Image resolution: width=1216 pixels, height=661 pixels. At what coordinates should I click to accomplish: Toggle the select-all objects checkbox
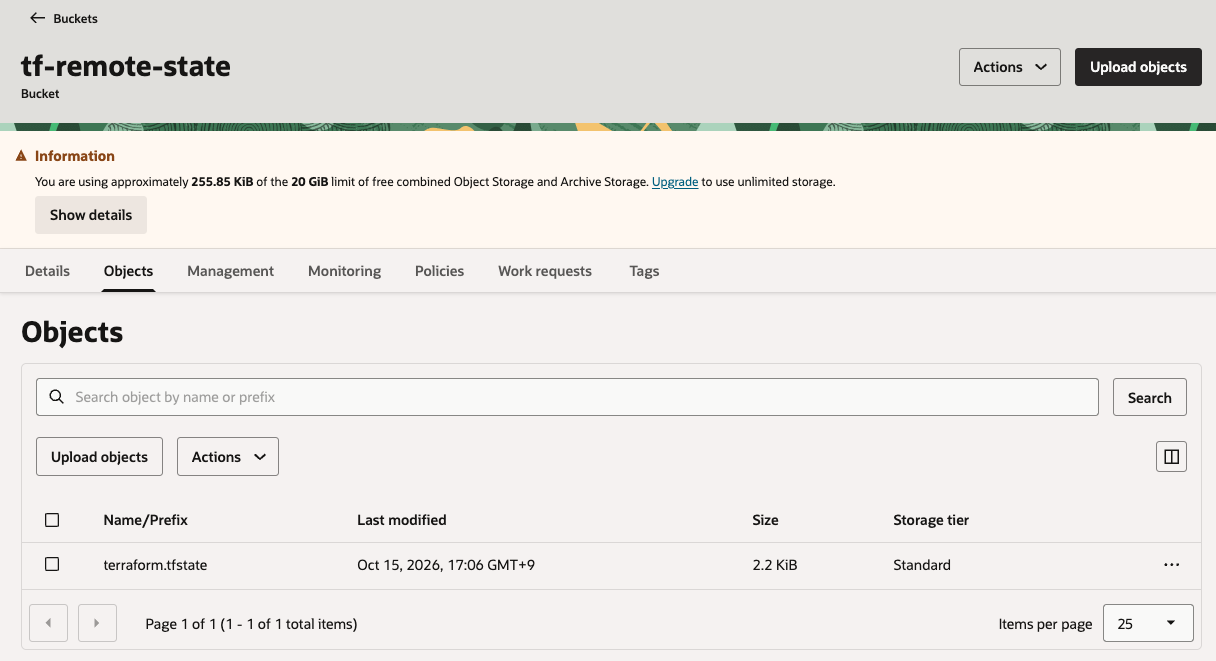click(x=52, y=520)
